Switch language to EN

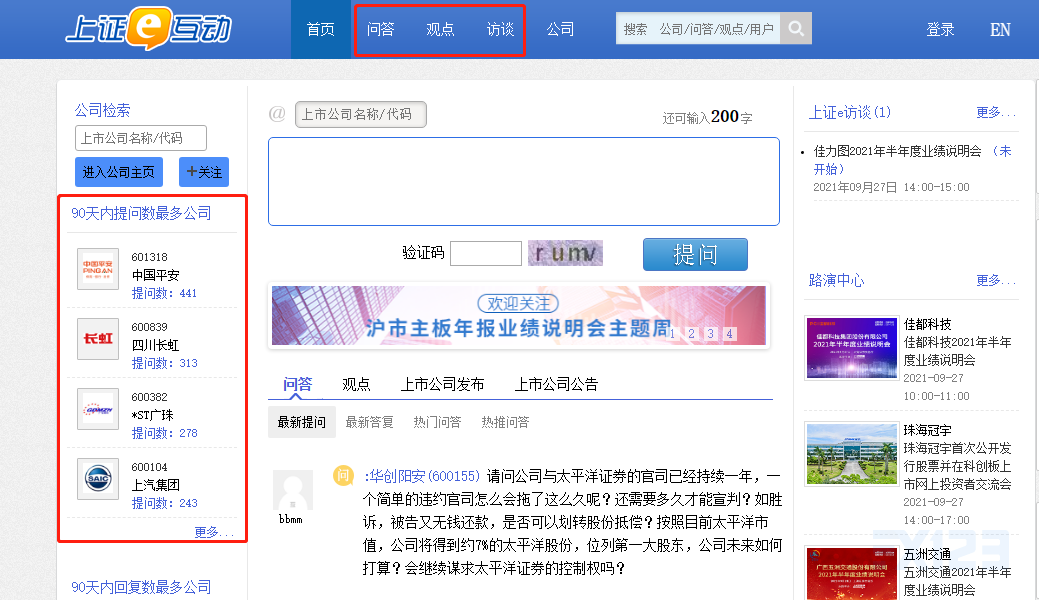coord(1000,30)
